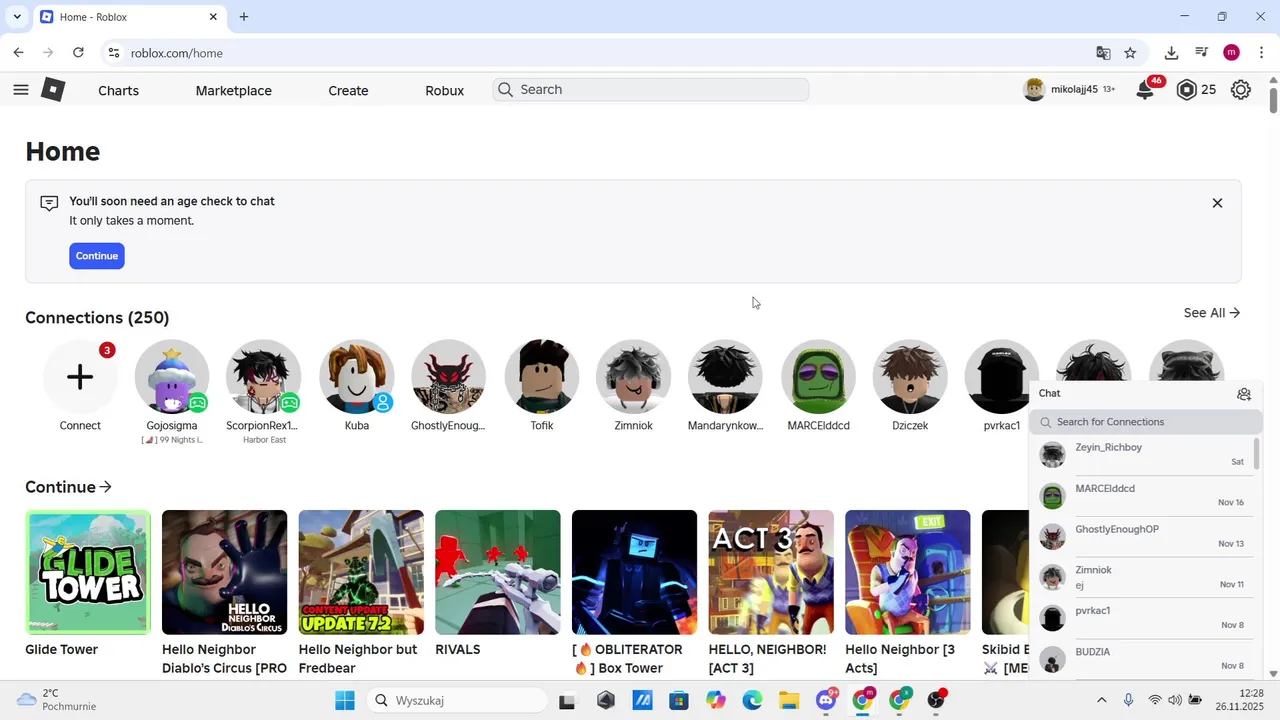Click the Chrome profile avatar
Screen dimensions: 1280x720
(x=1232, y=53)
